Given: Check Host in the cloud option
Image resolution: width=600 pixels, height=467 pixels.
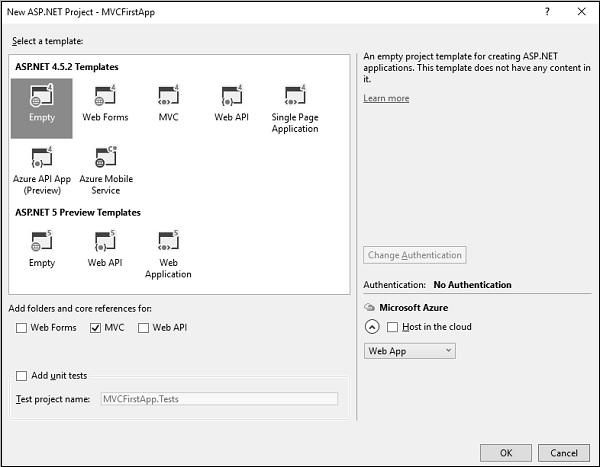Looking at the screenshot, I should 392,327.
